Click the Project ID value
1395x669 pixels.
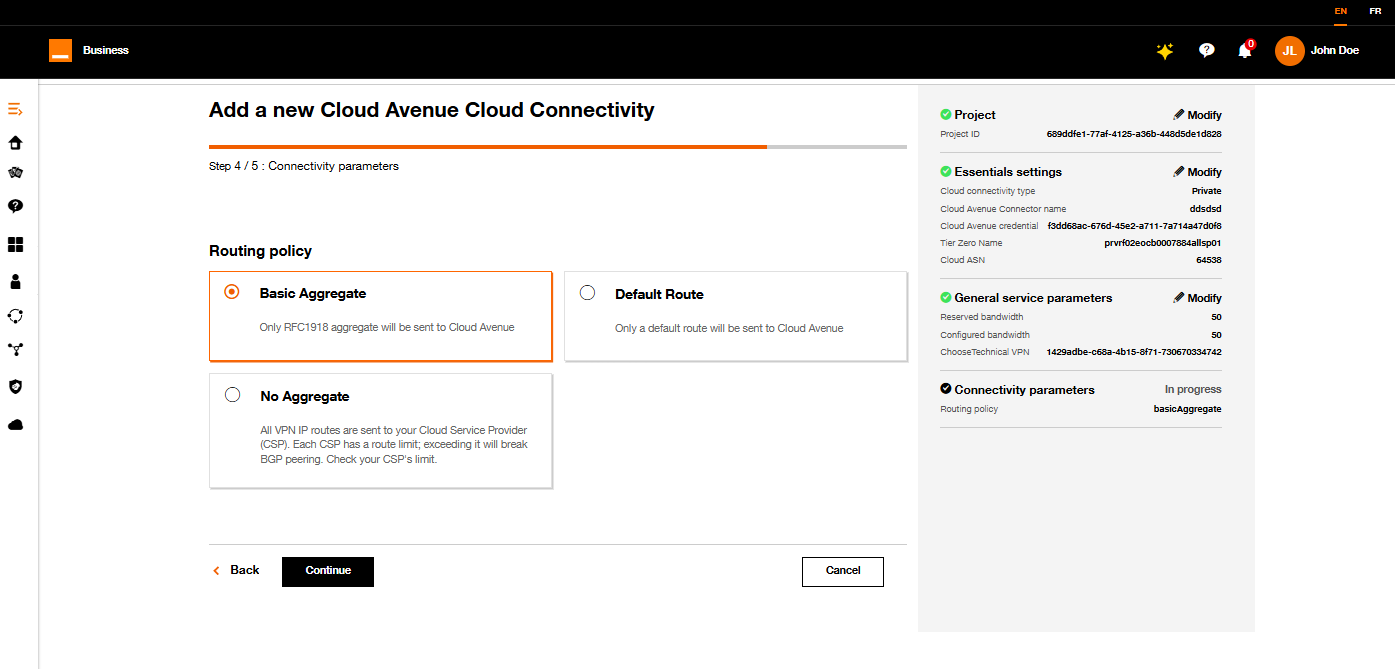coord(1134,134)
